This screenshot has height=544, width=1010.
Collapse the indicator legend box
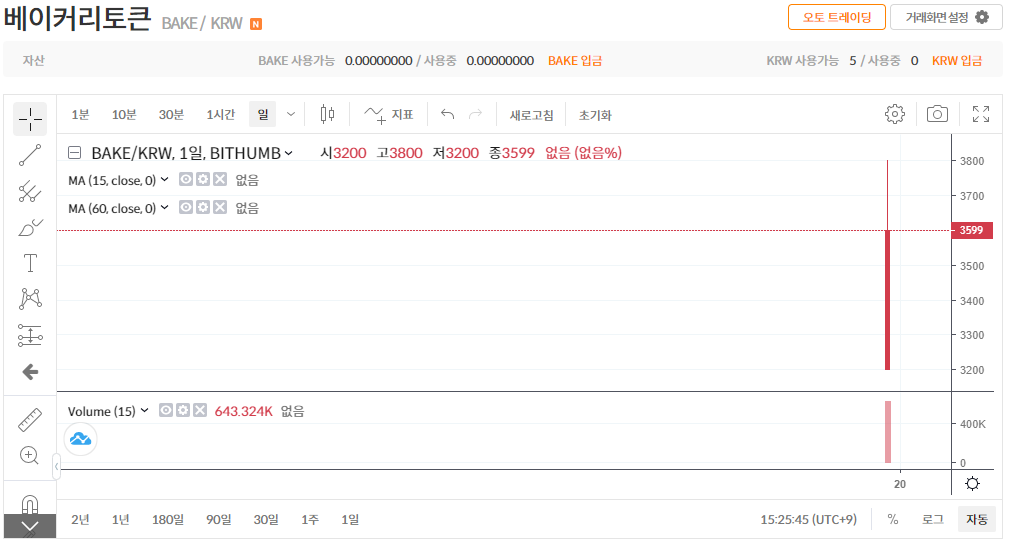tap(75, 153)
